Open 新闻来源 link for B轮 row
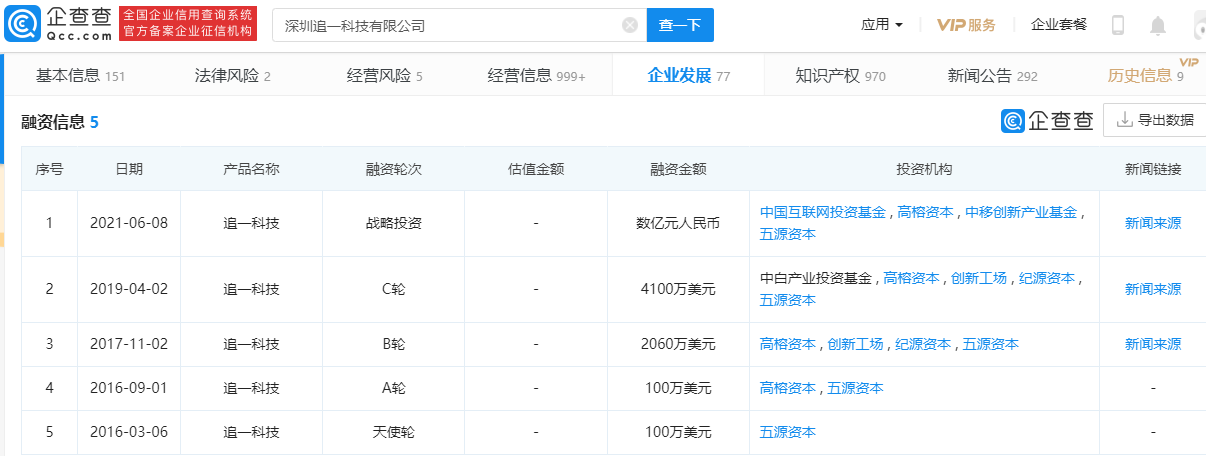Viewport: 1206px width, 456px height. [x=1153, y=344]
